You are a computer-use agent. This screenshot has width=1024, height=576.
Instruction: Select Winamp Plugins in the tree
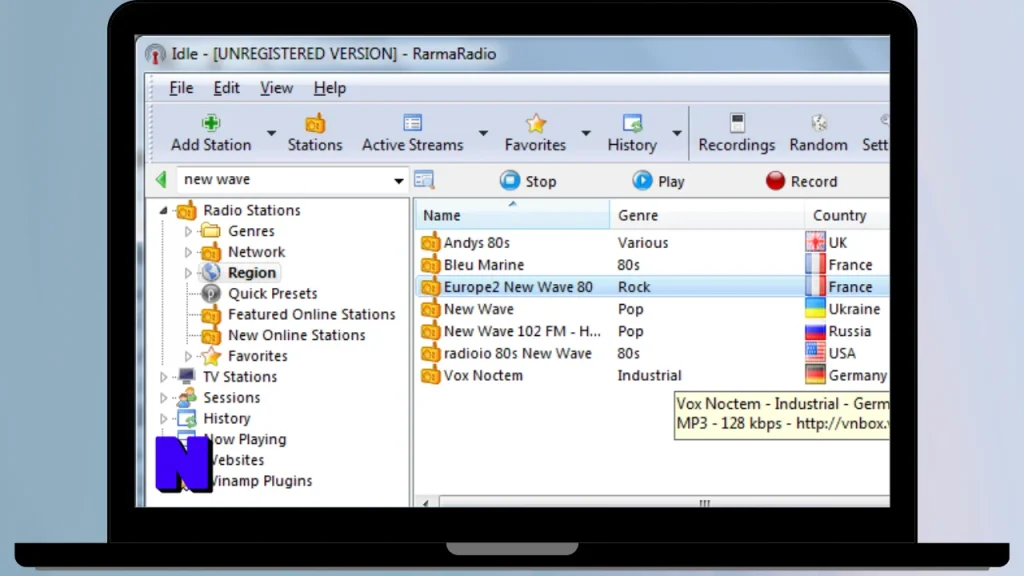click(x=263, y=481)
